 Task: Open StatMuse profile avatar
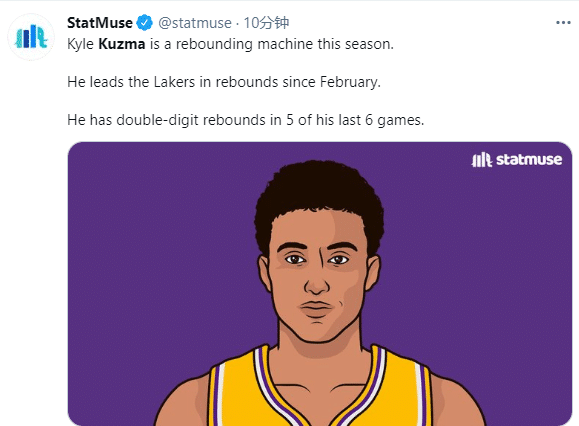tap(31, 37)
